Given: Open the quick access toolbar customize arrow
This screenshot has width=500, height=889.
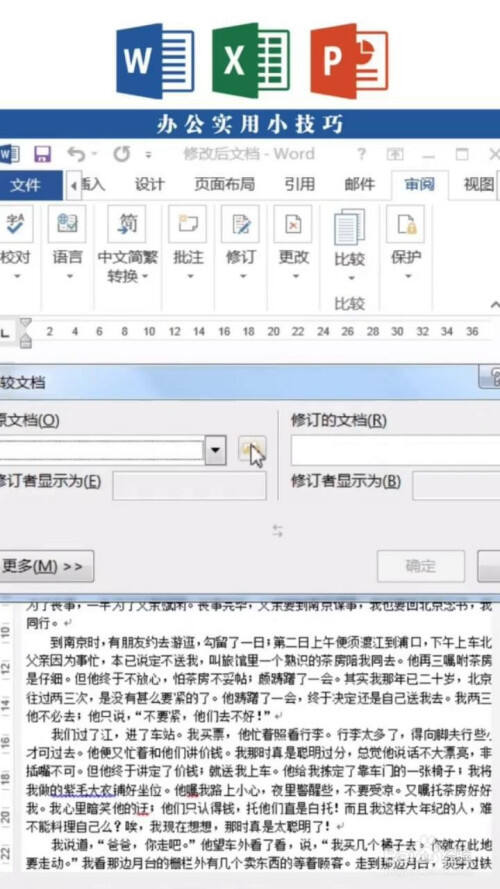Looking at the screenshot, I should (149, 155).
